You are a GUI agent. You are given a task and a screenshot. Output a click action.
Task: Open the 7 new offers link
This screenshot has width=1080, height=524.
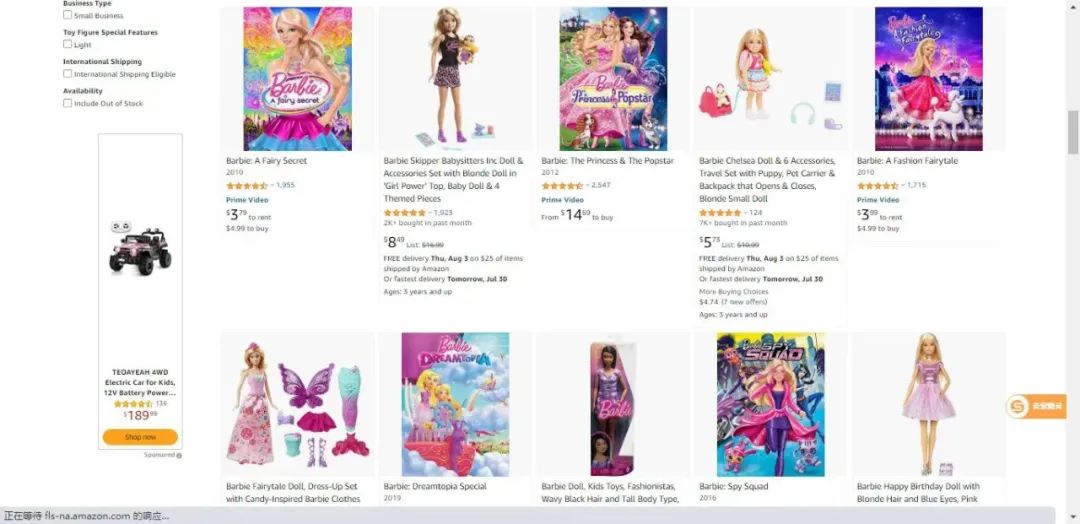pyautogui.click(x=745, y=302)
